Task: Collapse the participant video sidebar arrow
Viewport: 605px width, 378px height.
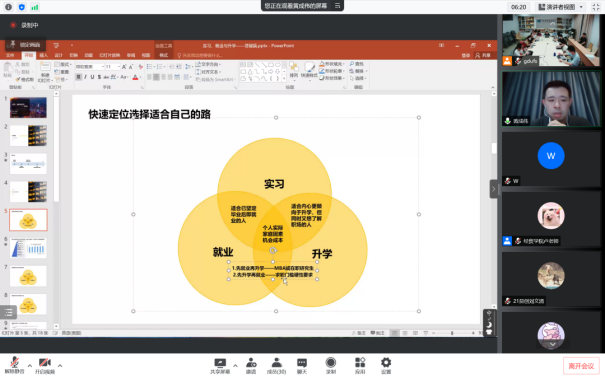Action: tap(493, 189)
